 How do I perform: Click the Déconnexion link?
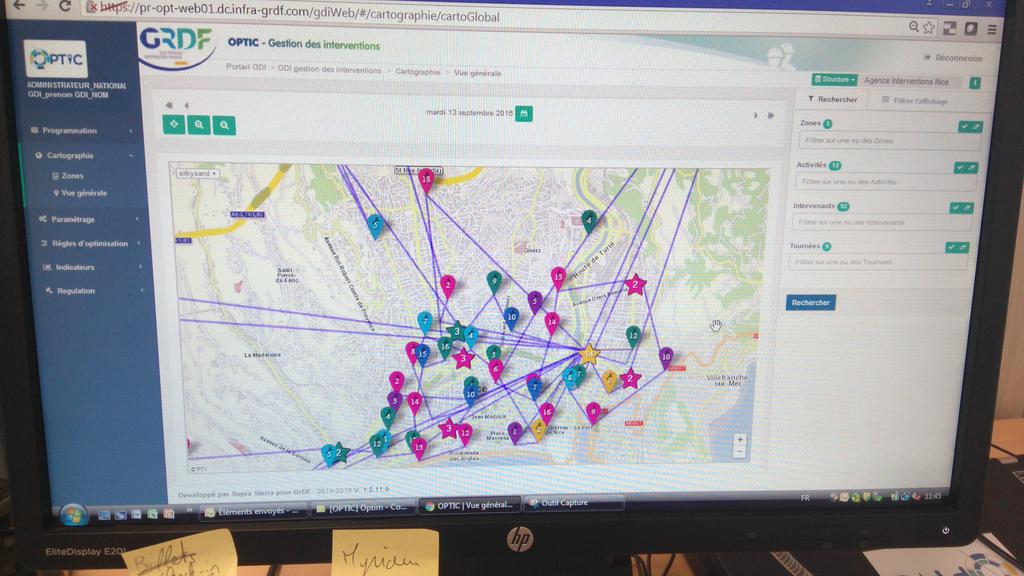pyautogui.click(x=958, y=58)
